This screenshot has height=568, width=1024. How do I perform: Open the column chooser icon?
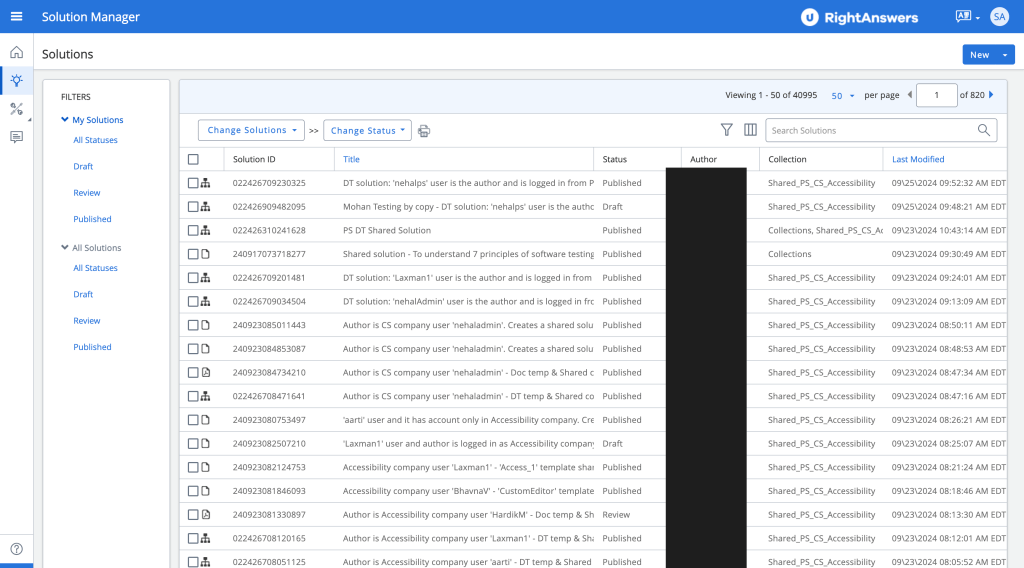click(750, 130)
